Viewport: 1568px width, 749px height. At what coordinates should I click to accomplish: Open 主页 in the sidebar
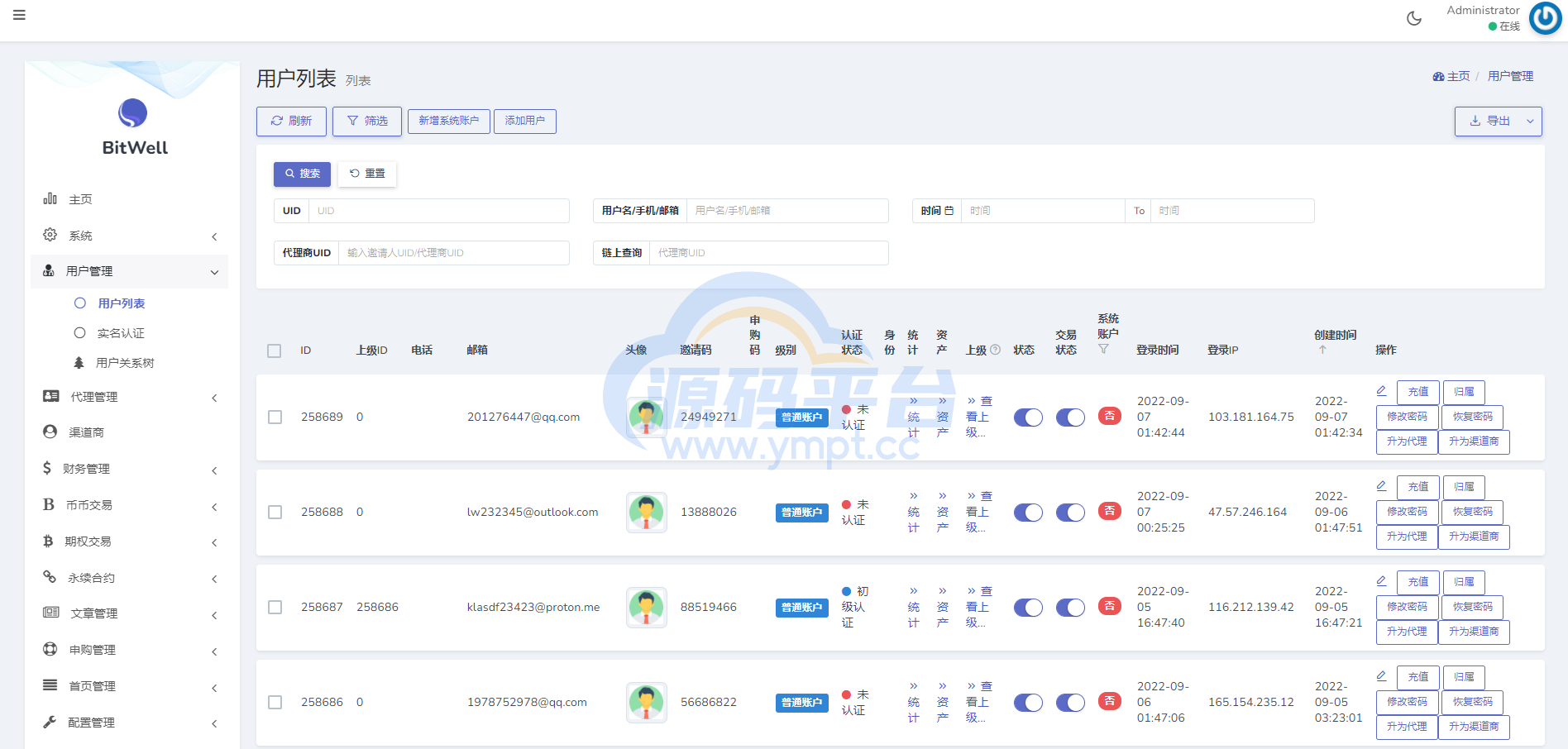click(129, 199)
